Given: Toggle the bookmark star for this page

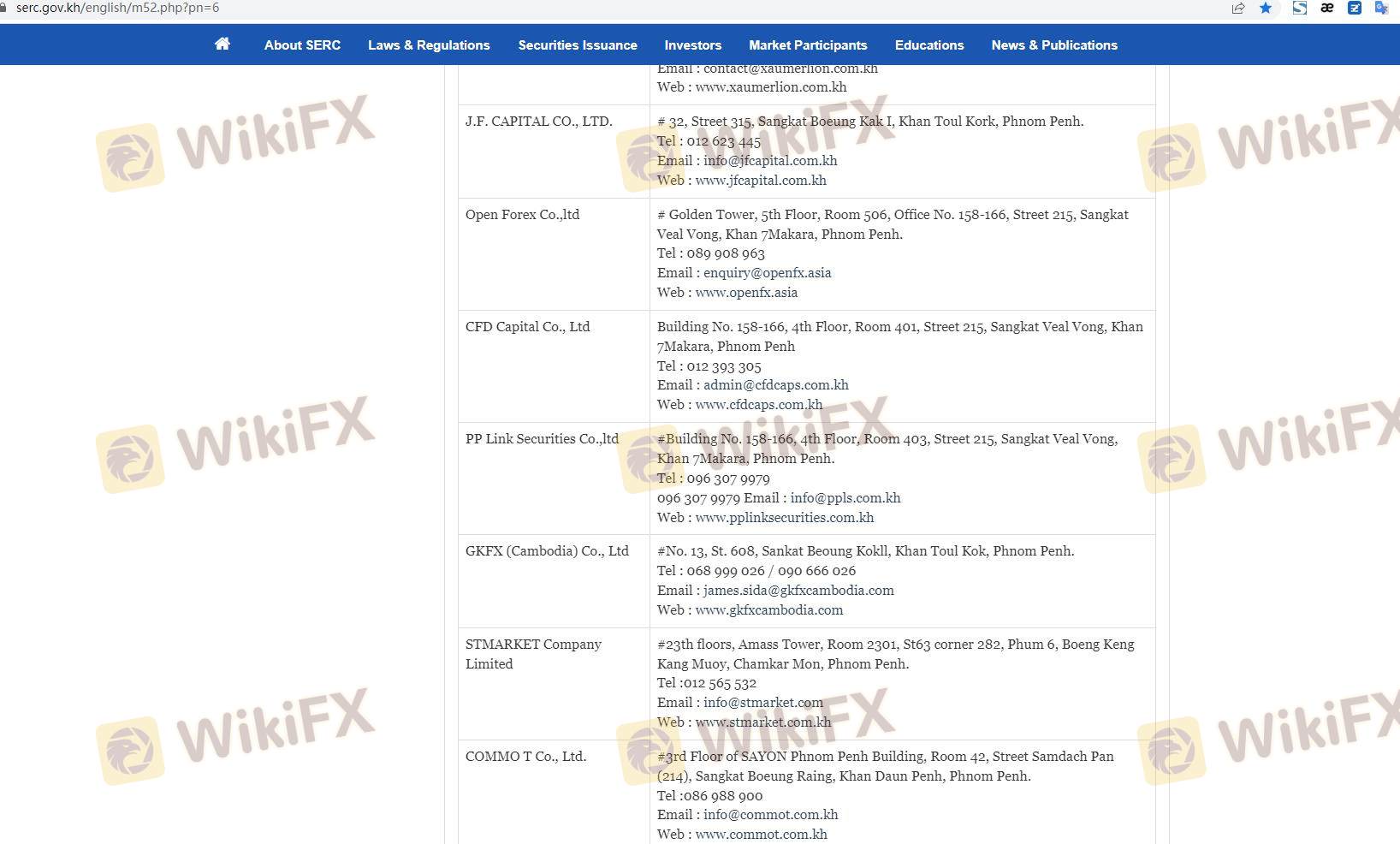Looking at the screenshot, I should pos(1266,8).
